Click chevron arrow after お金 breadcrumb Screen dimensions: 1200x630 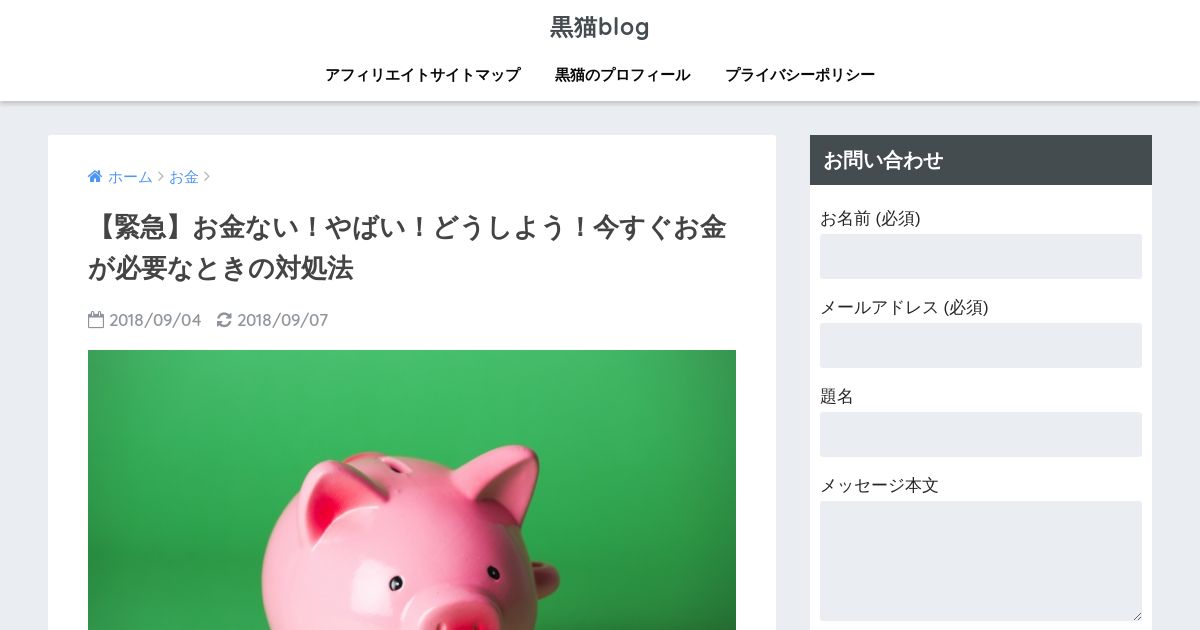click(207, 177)
